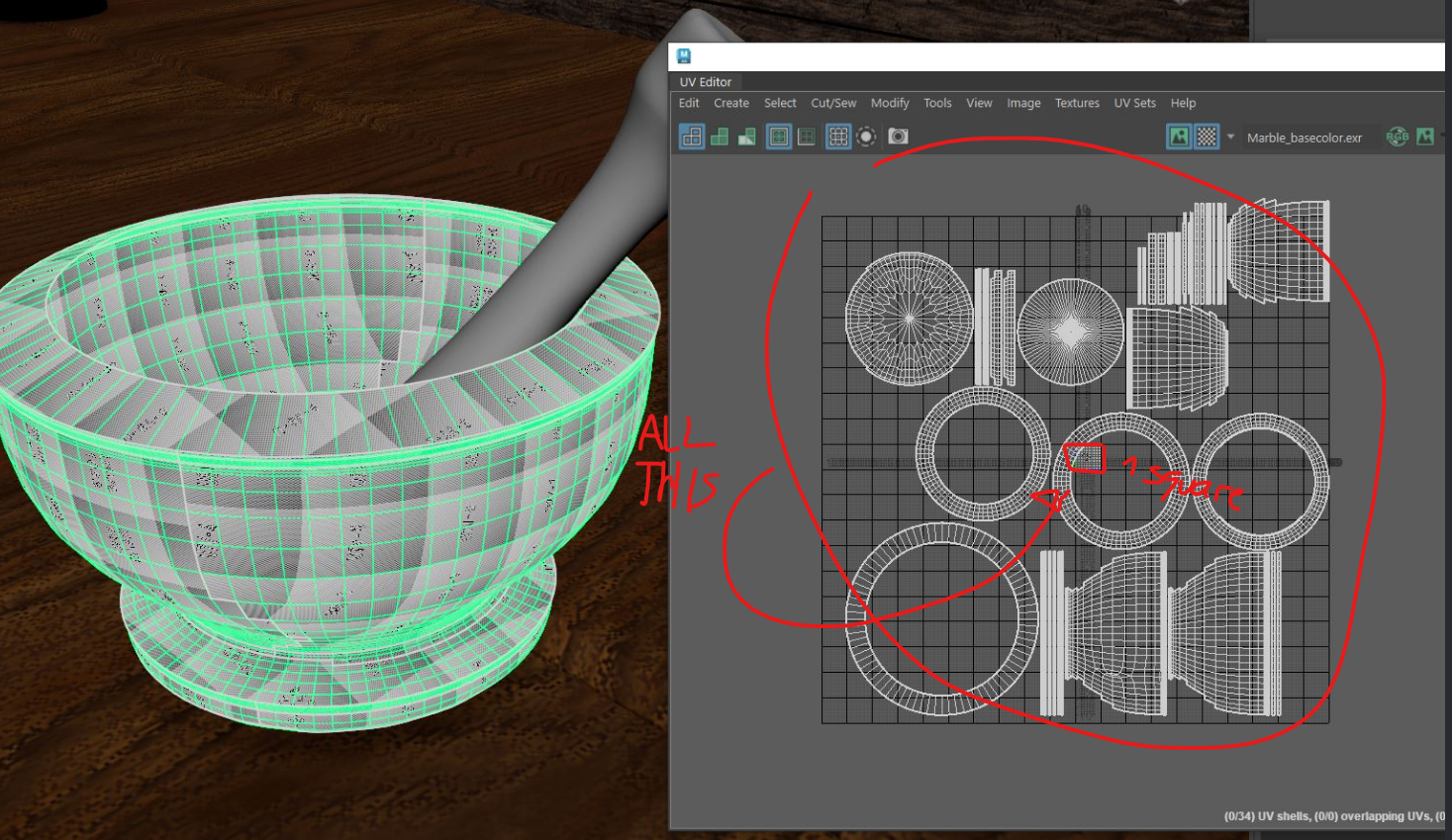The height and width of the screenshot is (840, 1452).
Task: Click the isolate select circle icon
Action: (866, 137)
